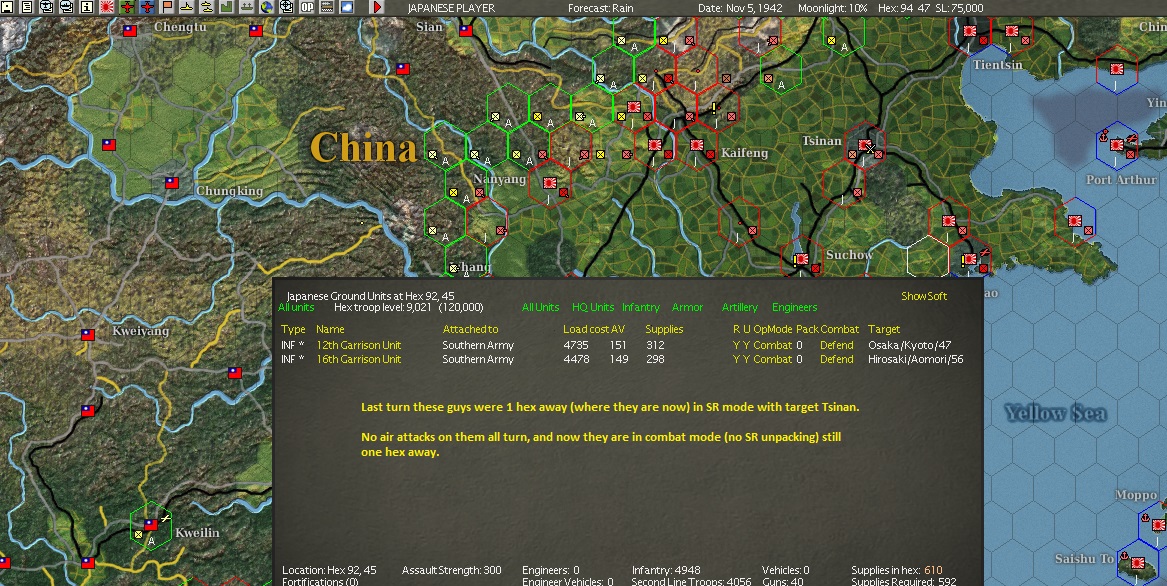Open the ship list toolbar icon
The width and height of the screenshot is (1167, 586).
point(66,7)
